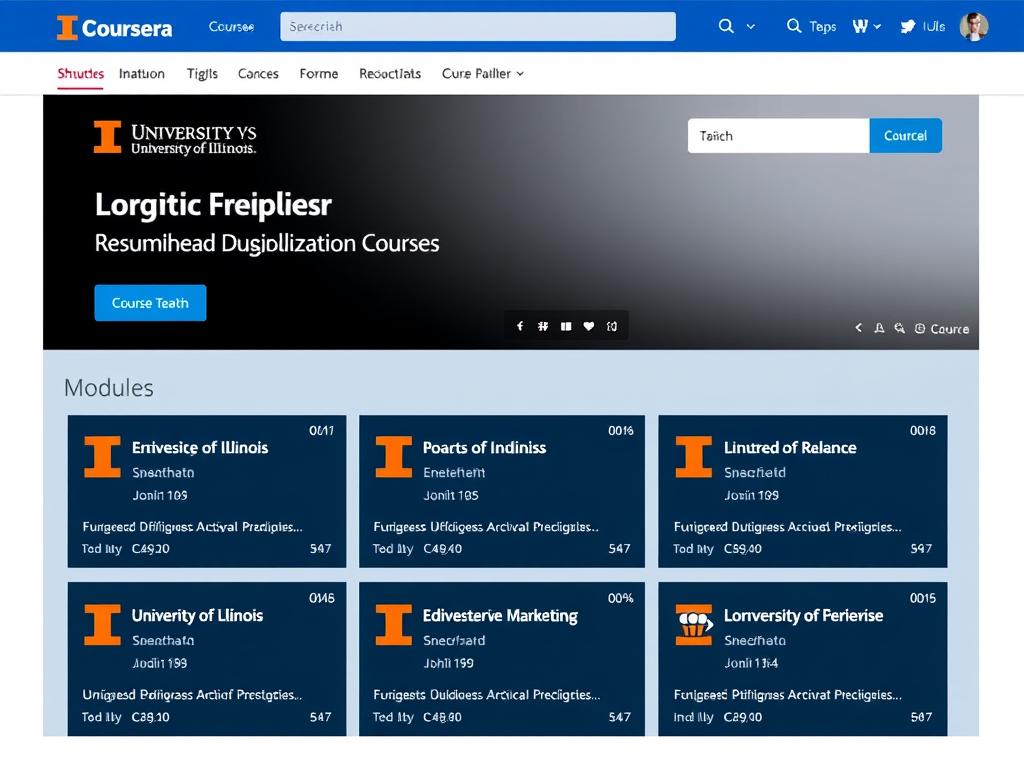
Task: Open the Edivesterve Marketing module
Action: pyautogui.click(x=502, y=659)
